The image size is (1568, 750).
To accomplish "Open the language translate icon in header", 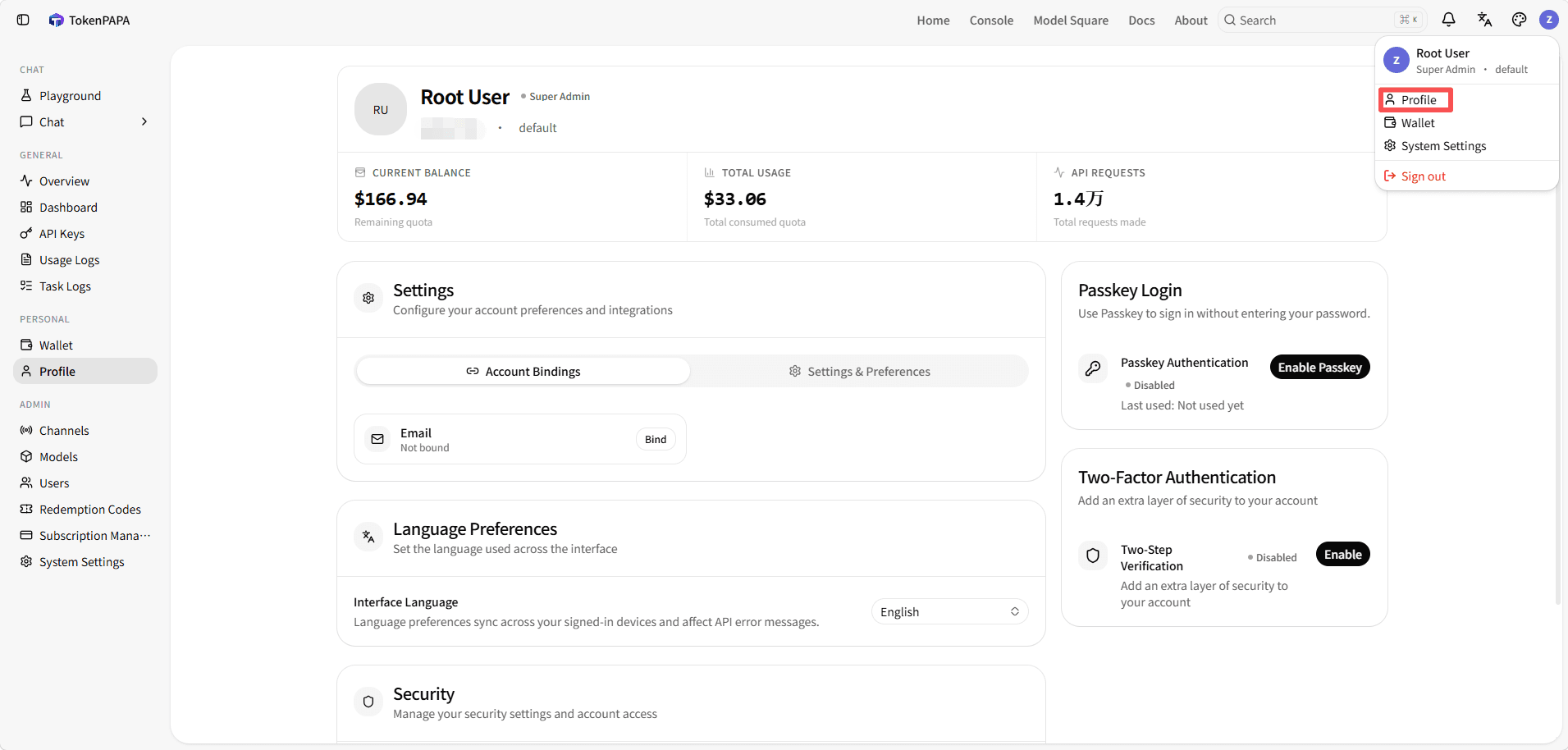I will coord(1484,20).
